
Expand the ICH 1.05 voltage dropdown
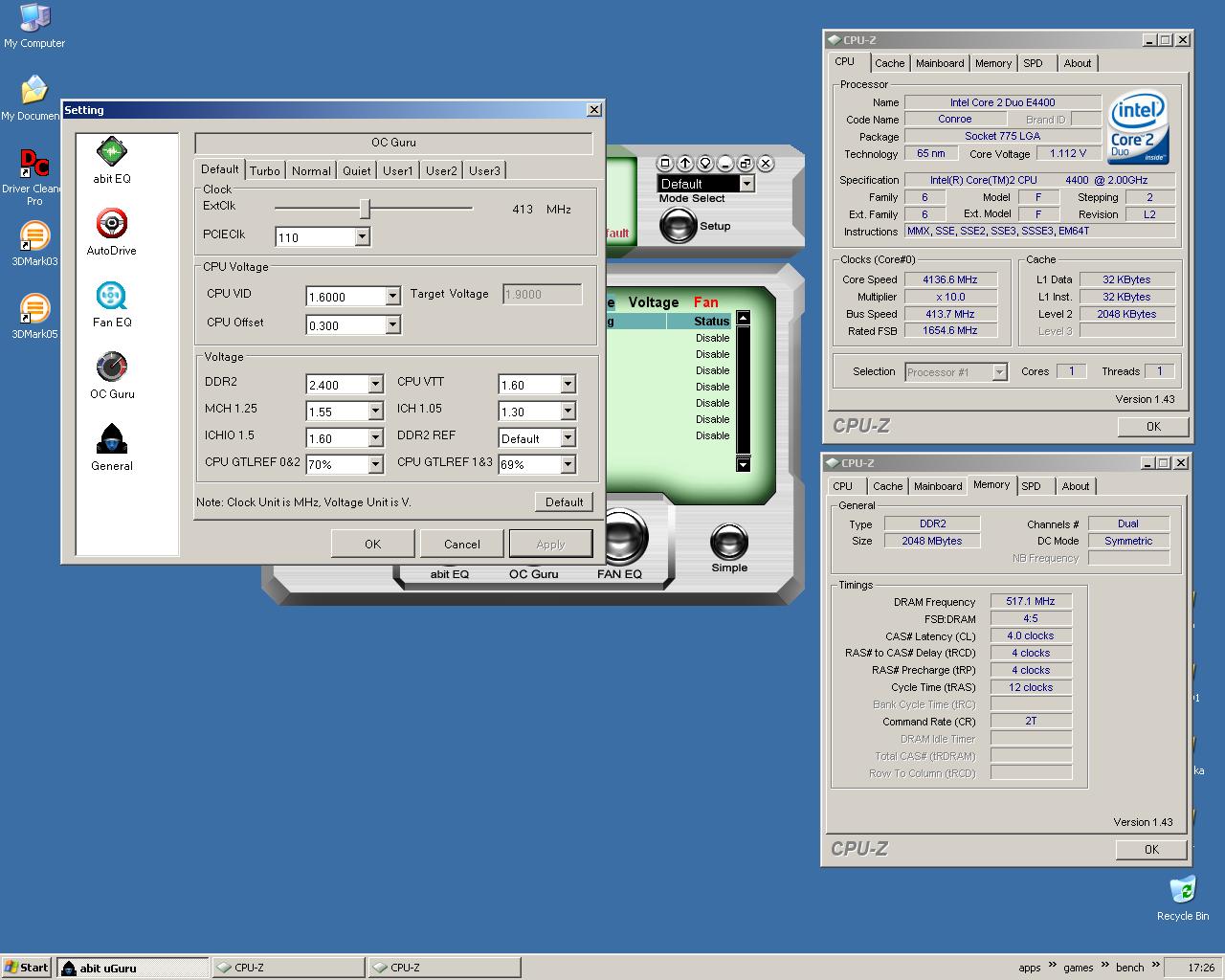pyautogui.click(x=568, y=412)
